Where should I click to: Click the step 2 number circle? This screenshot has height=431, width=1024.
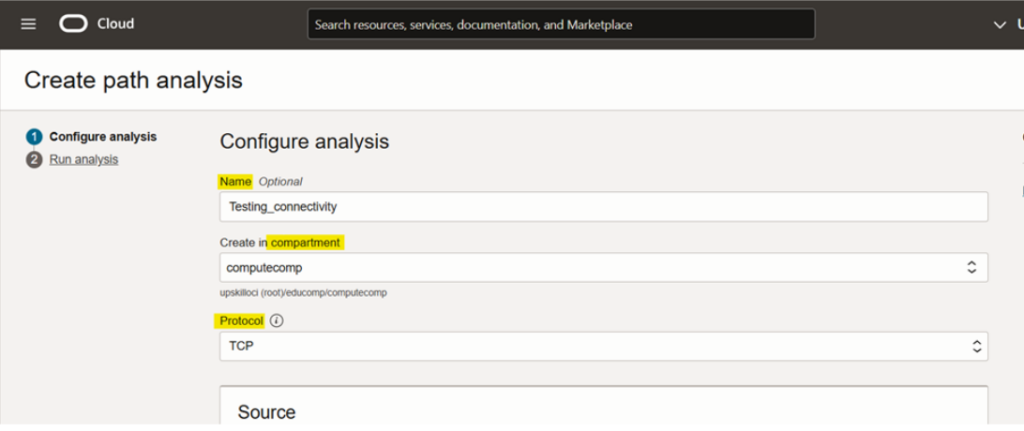pos(34,159)
